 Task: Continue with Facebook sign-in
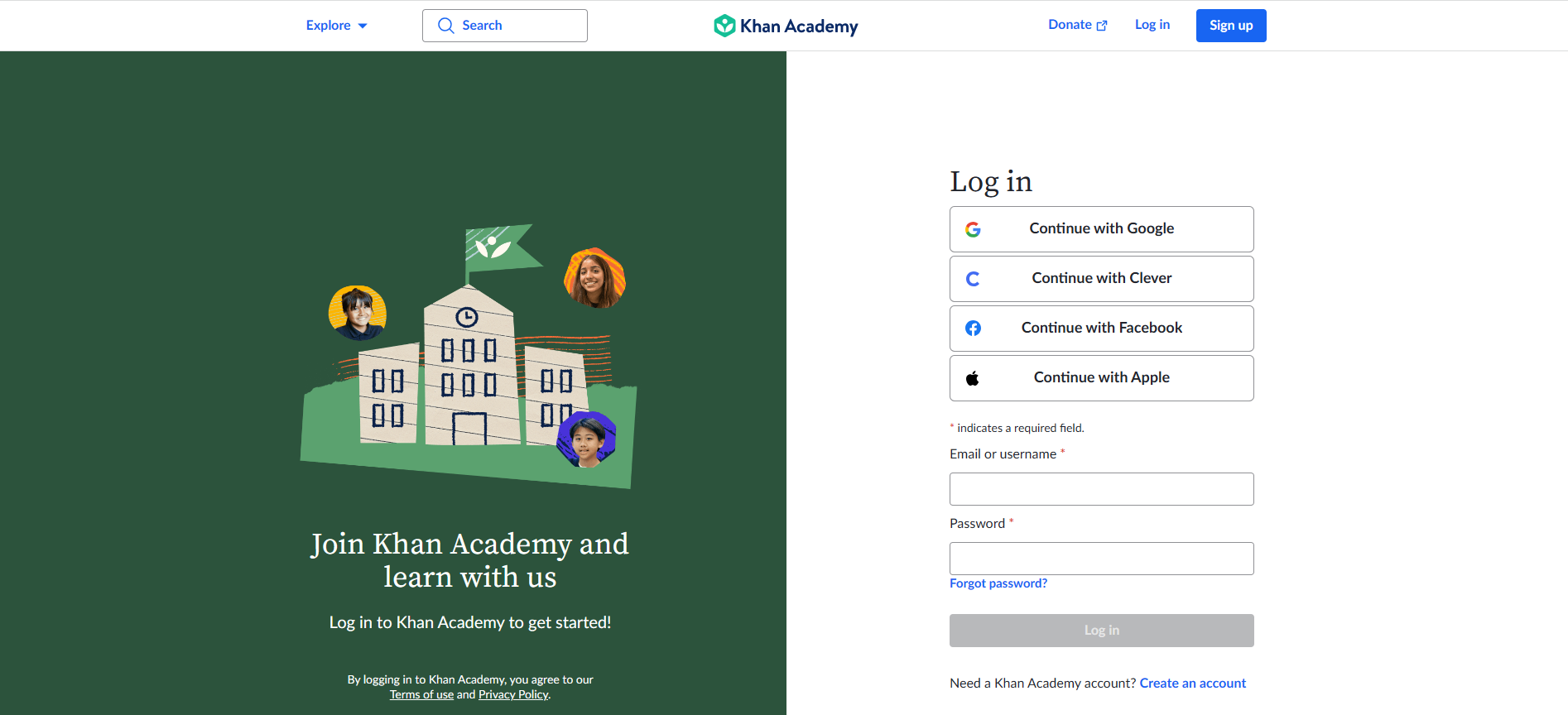pos(1102,329)
